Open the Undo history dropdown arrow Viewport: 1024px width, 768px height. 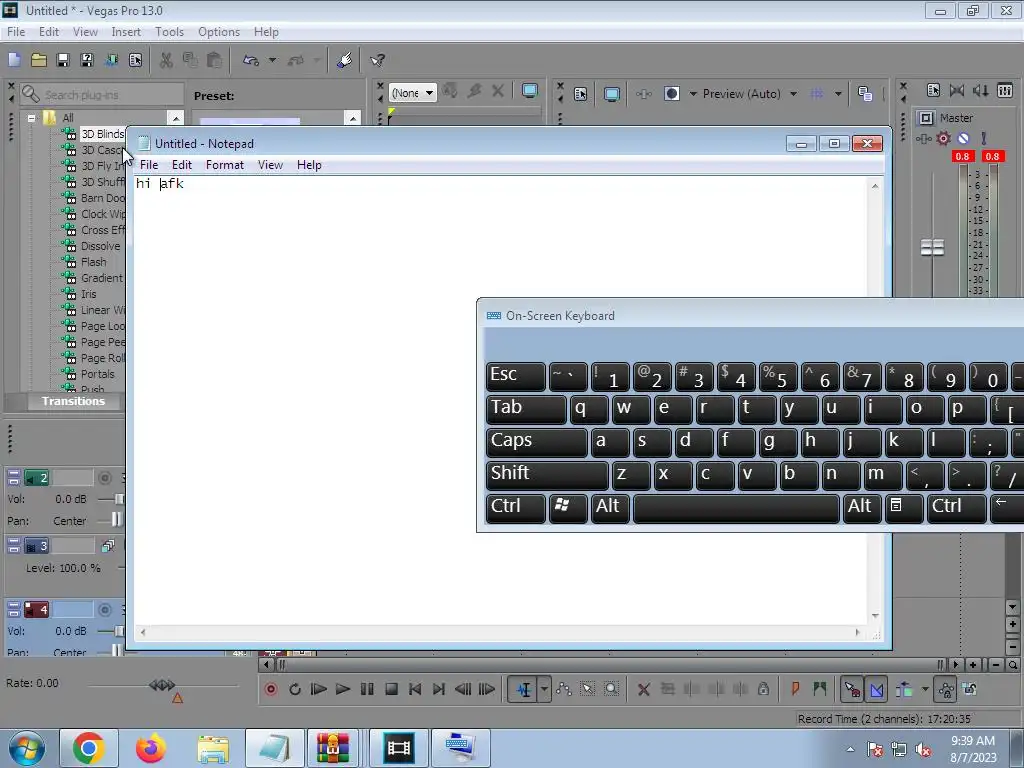[x=272, y=60]
